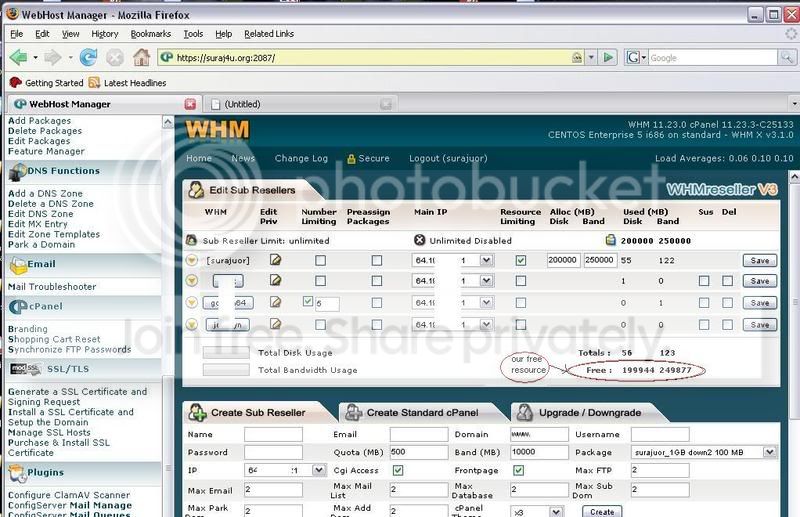Go back with the green Back arrow
The height and width of the screenshot is (517, 800).
[x=18, y=57]
